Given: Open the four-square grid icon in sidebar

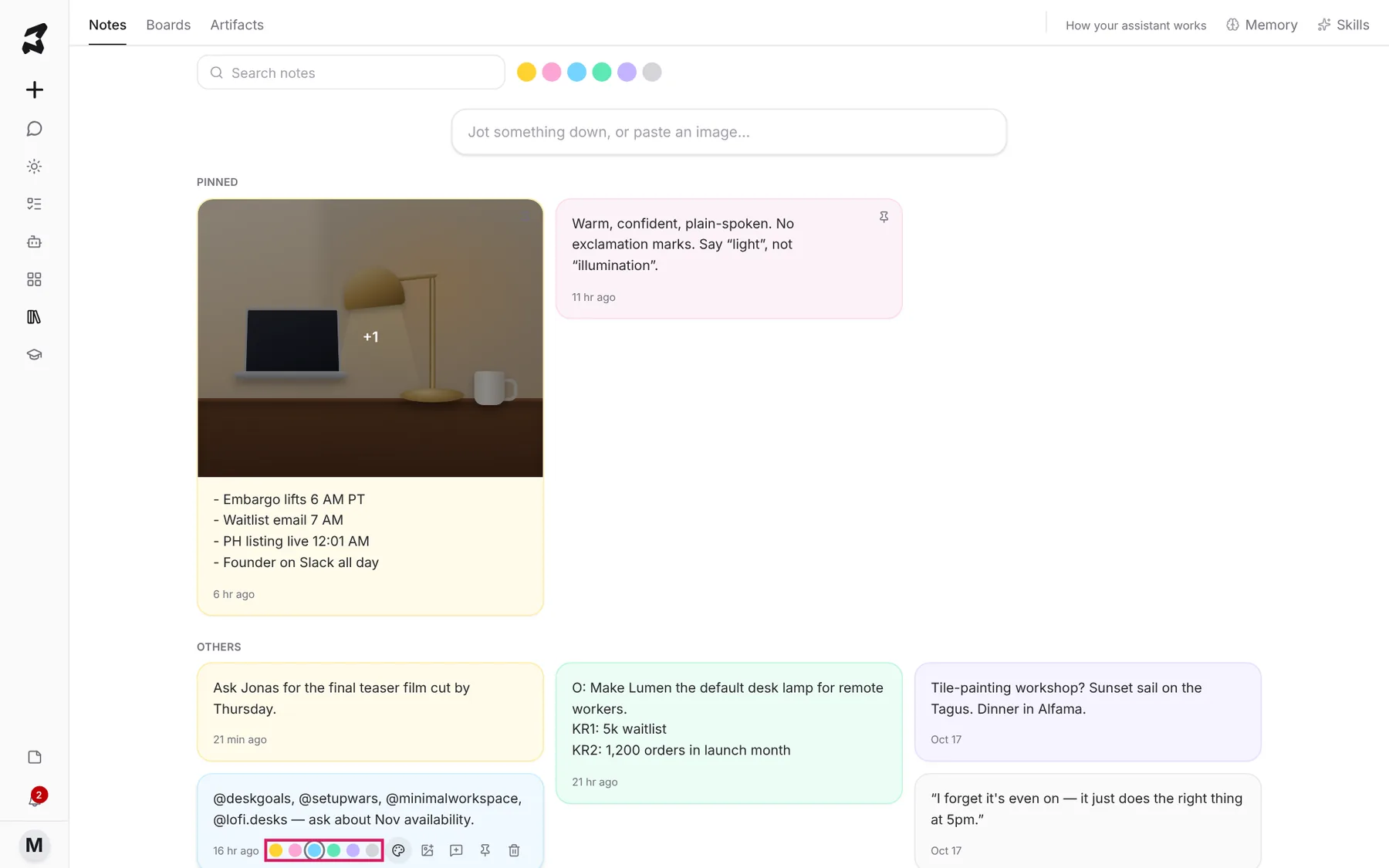Looking at the screenshot, I should 34,279.
